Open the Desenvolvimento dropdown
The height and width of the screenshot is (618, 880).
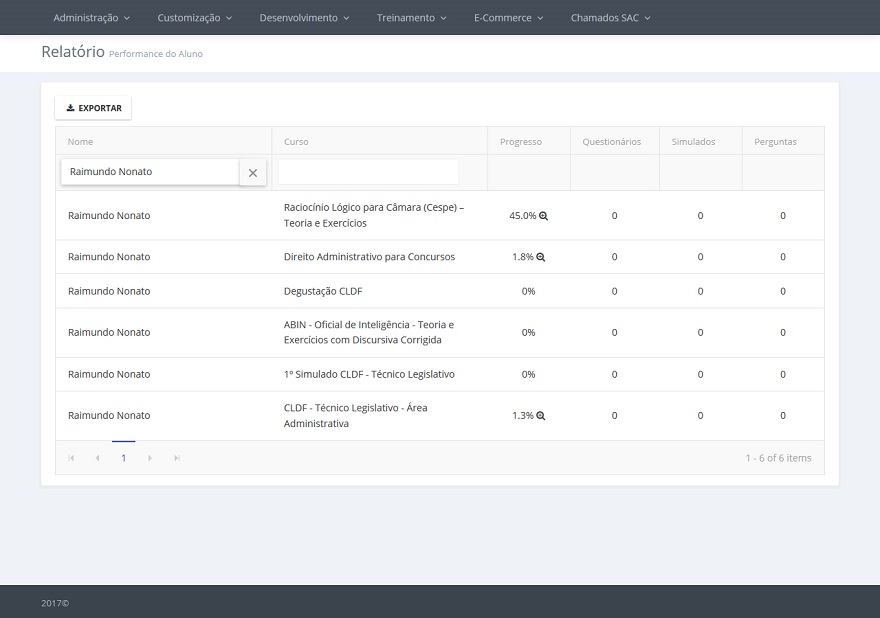(x=304, y=18)
